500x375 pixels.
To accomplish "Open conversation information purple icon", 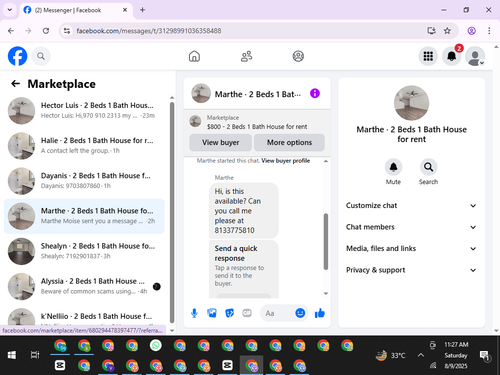I will [x=315, y=93].
